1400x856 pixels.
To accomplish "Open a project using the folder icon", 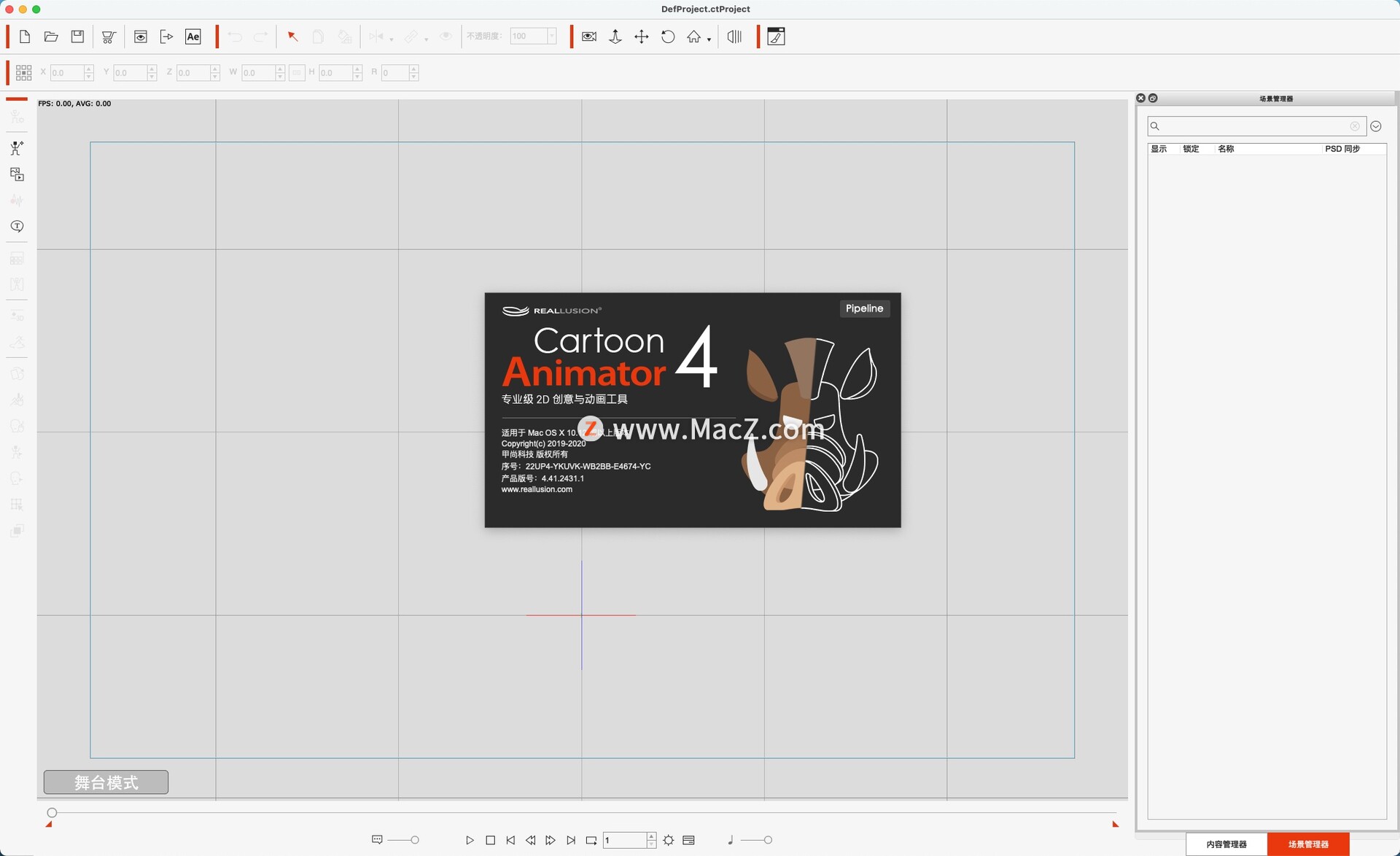I will [x=51, y=36].
